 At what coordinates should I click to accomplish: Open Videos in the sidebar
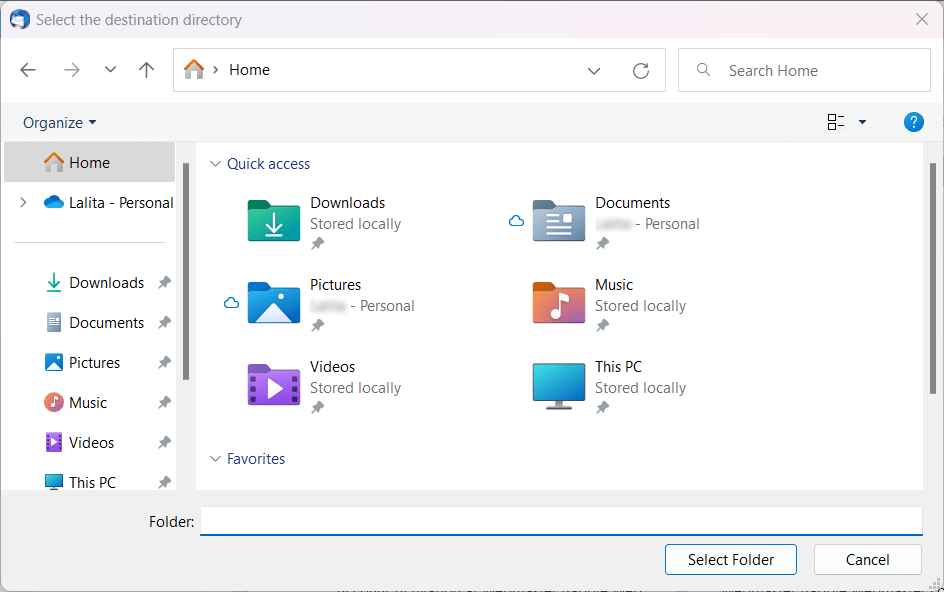(79, 443)
